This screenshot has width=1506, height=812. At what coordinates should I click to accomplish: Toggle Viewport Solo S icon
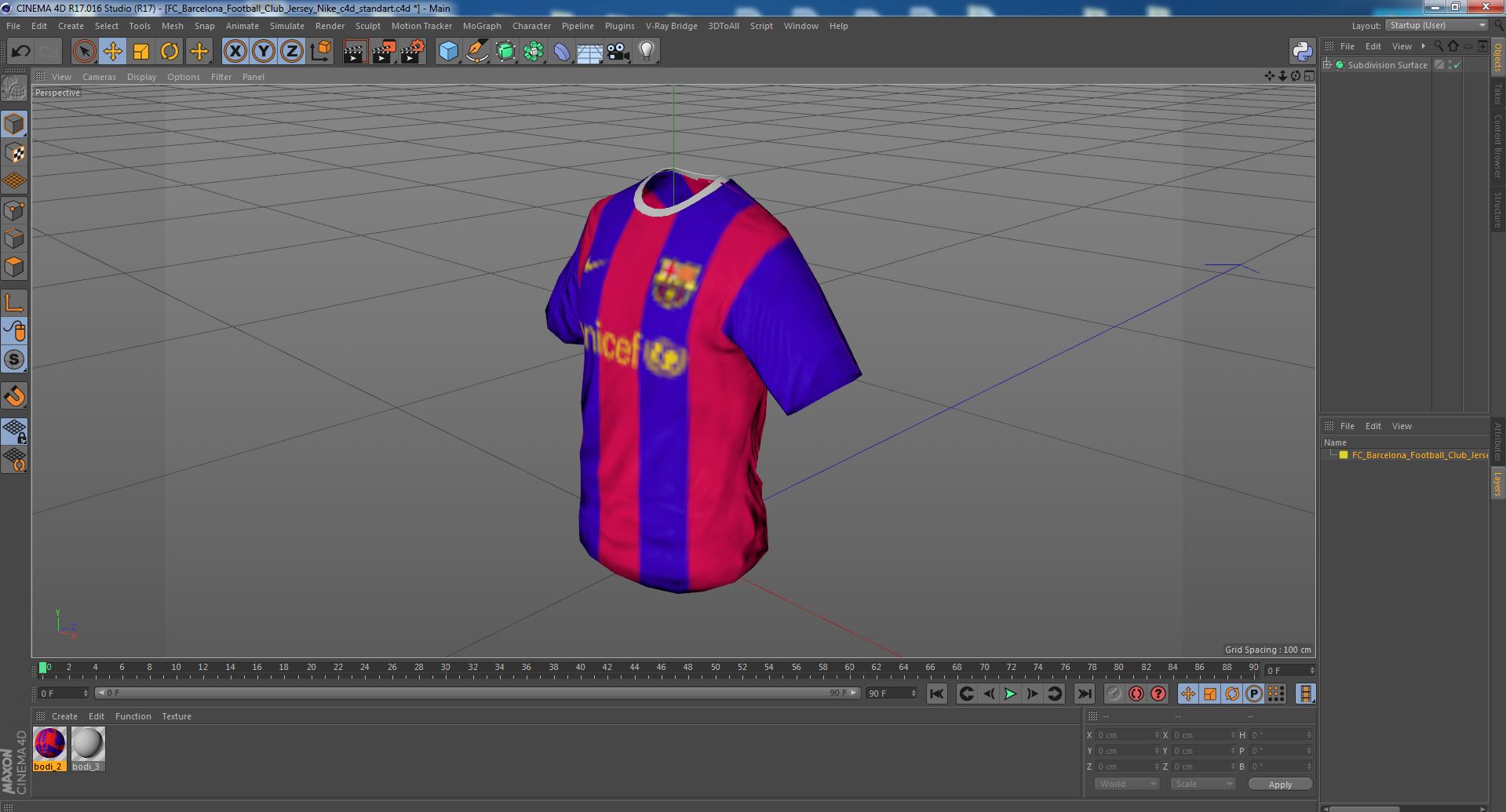(x=14, y=359)
